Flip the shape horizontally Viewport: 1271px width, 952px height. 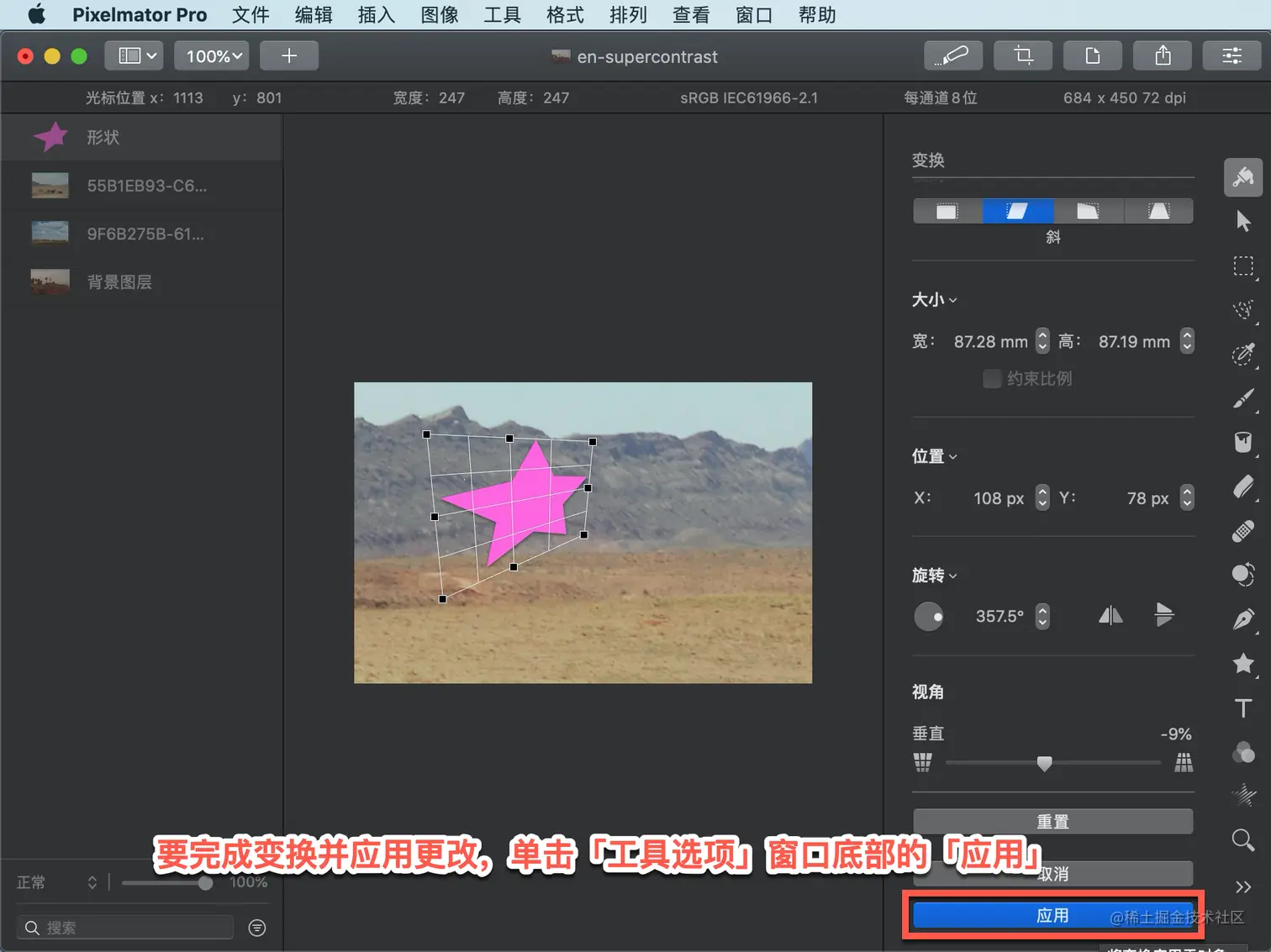point(1110,616)
